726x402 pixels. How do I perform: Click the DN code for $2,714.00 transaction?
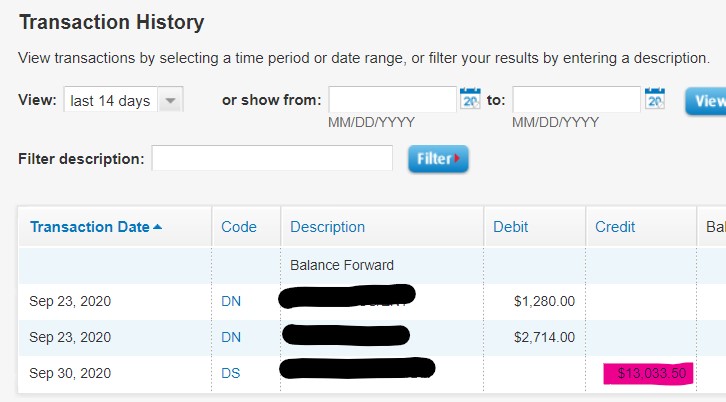(231, 337)
